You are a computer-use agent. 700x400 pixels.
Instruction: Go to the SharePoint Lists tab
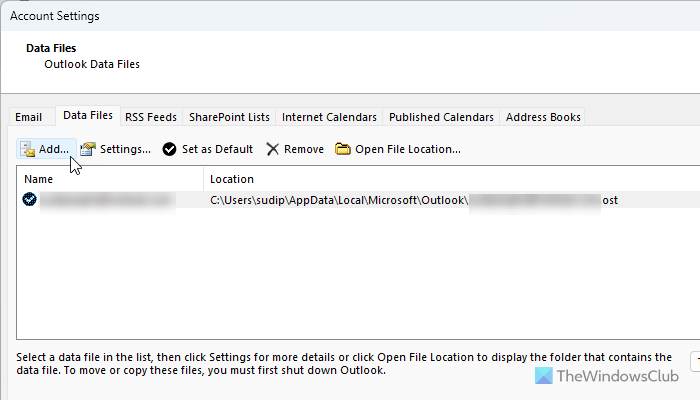pos(229,117)
